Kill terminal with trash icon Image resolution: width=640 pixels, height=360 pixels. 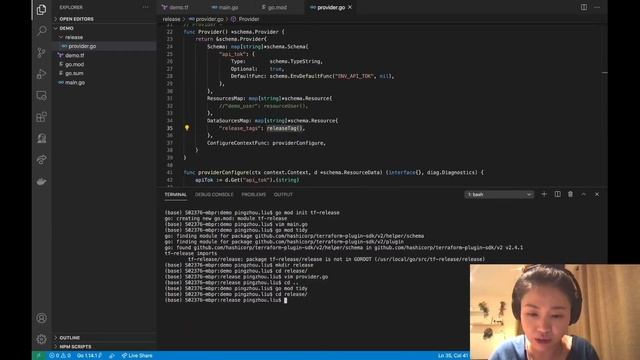pyautogui.click(x=570, y=194)
